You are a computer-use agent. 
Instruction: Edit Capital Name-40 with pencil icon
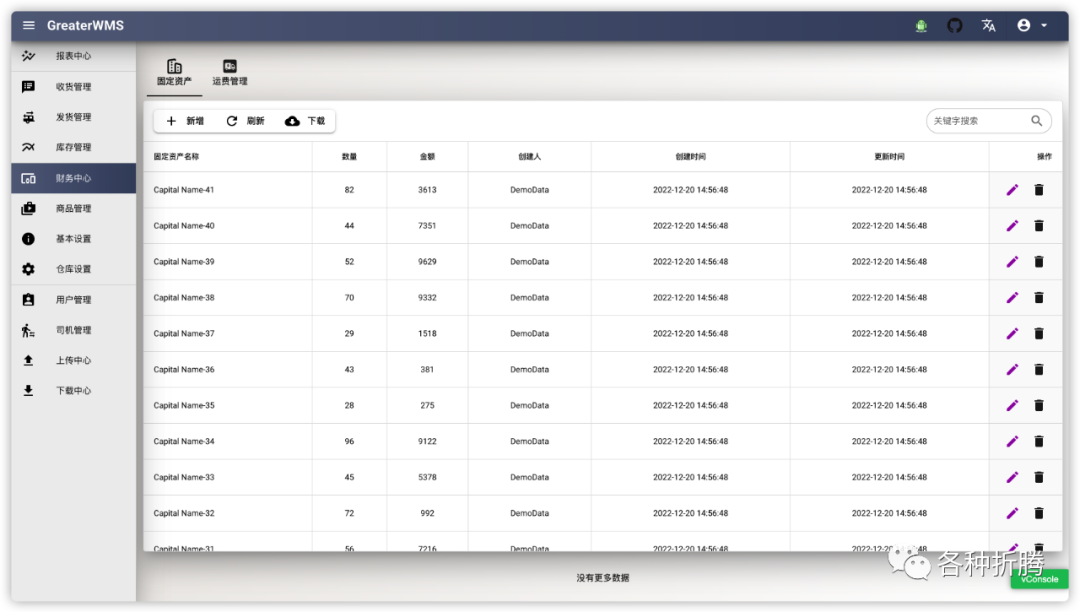(x=1012, y=226)
